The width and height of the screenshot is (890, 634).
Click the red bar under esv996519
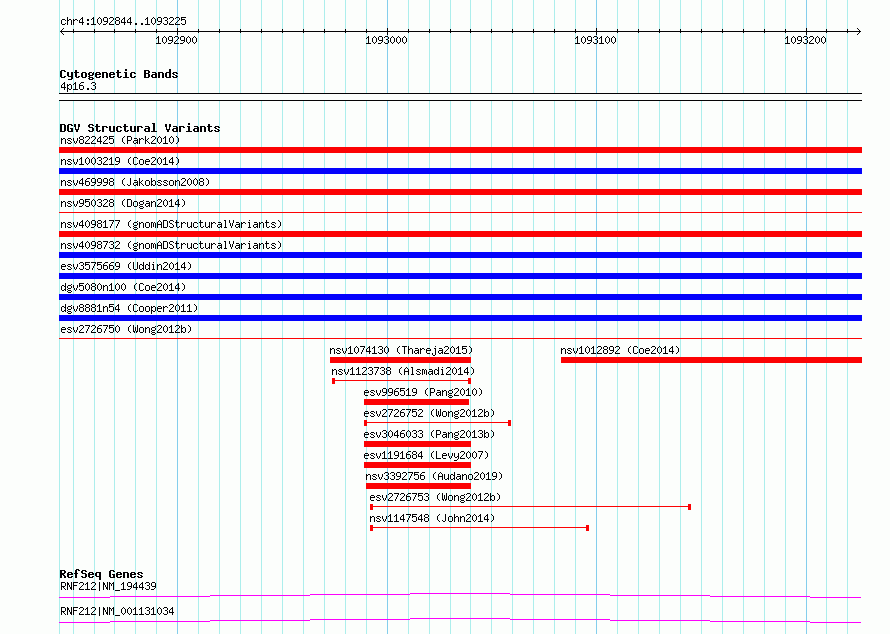416,402
